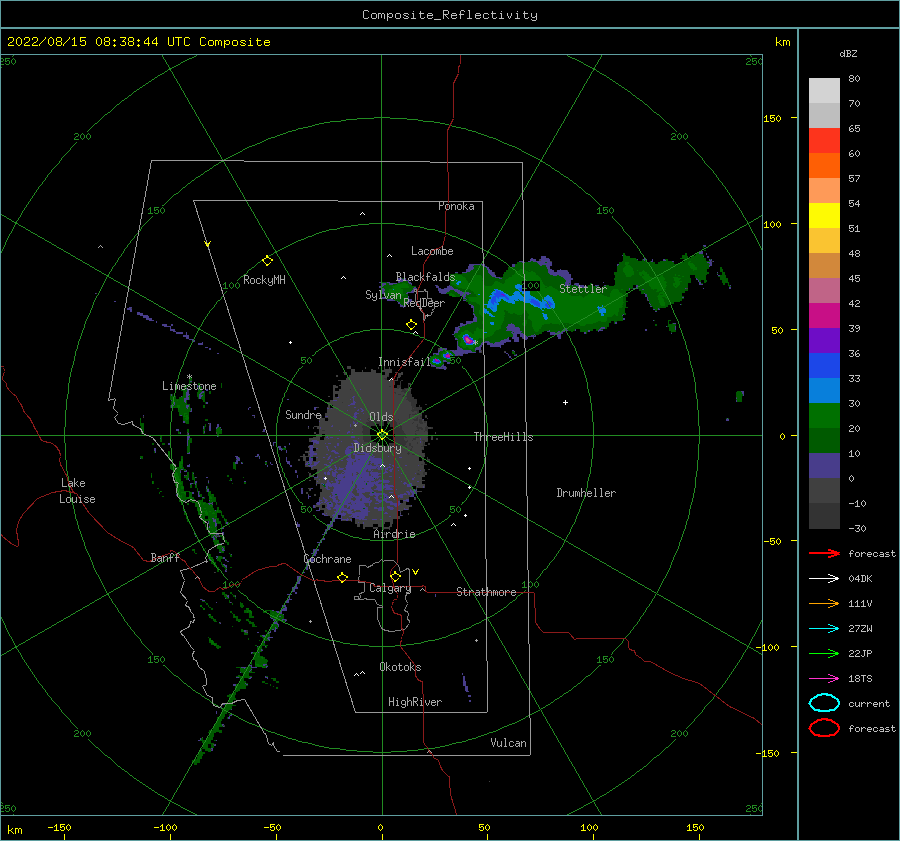Click the Limestone label
The image size is (900, 841).
coord(189,386)
